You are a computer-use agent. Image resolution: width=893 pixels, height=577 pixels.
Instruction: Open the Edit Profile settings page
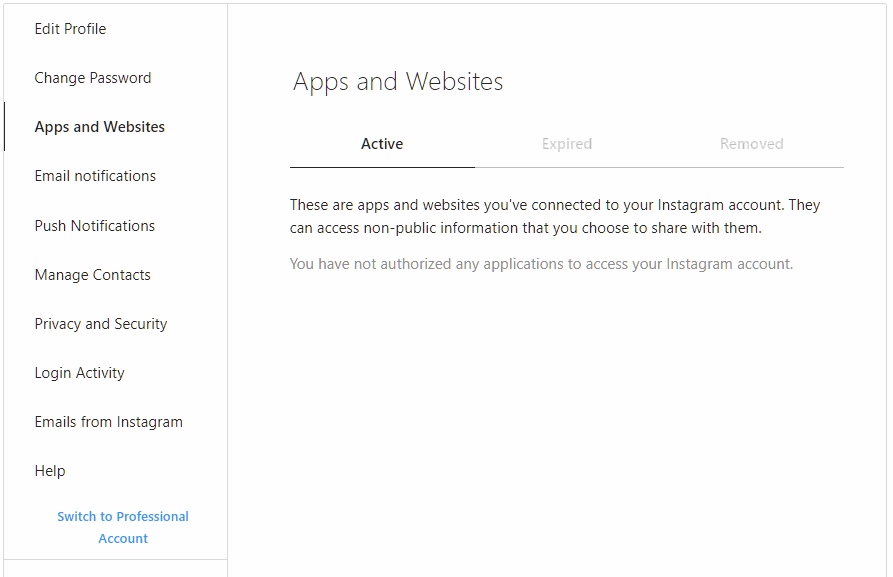[x=70, y=29]
